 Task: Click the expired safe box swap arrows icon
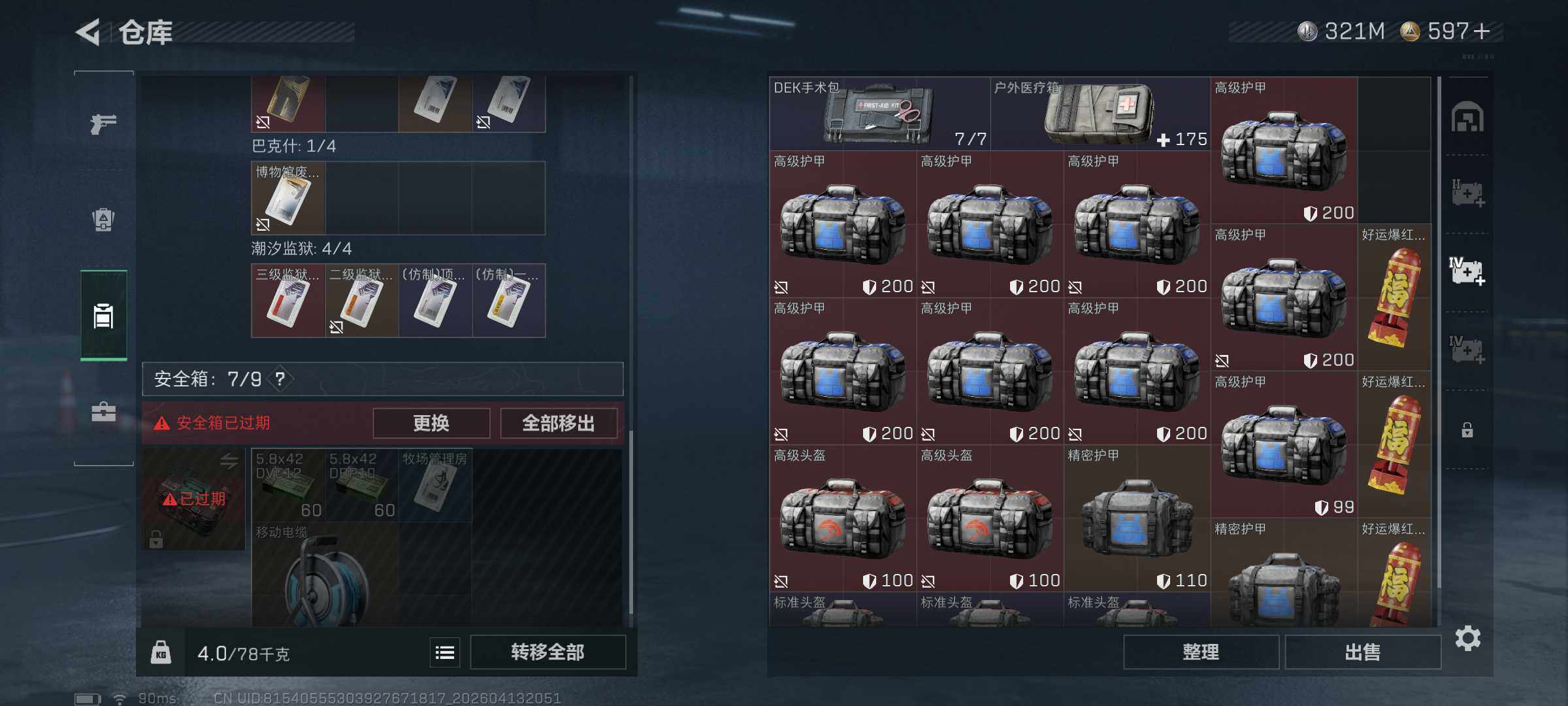click(229, 461)
